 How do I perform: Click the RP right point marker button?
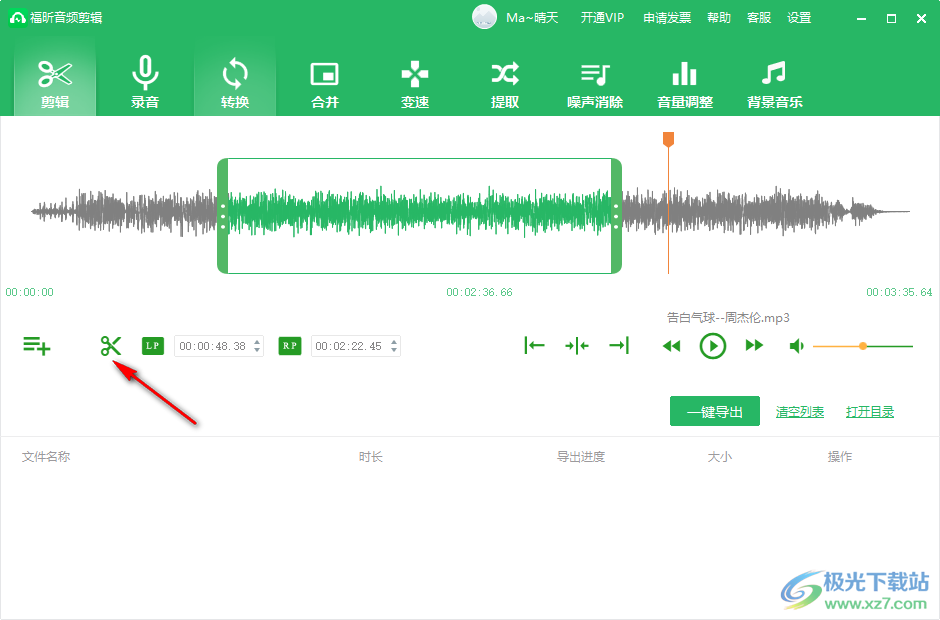[x=290, y=346]
